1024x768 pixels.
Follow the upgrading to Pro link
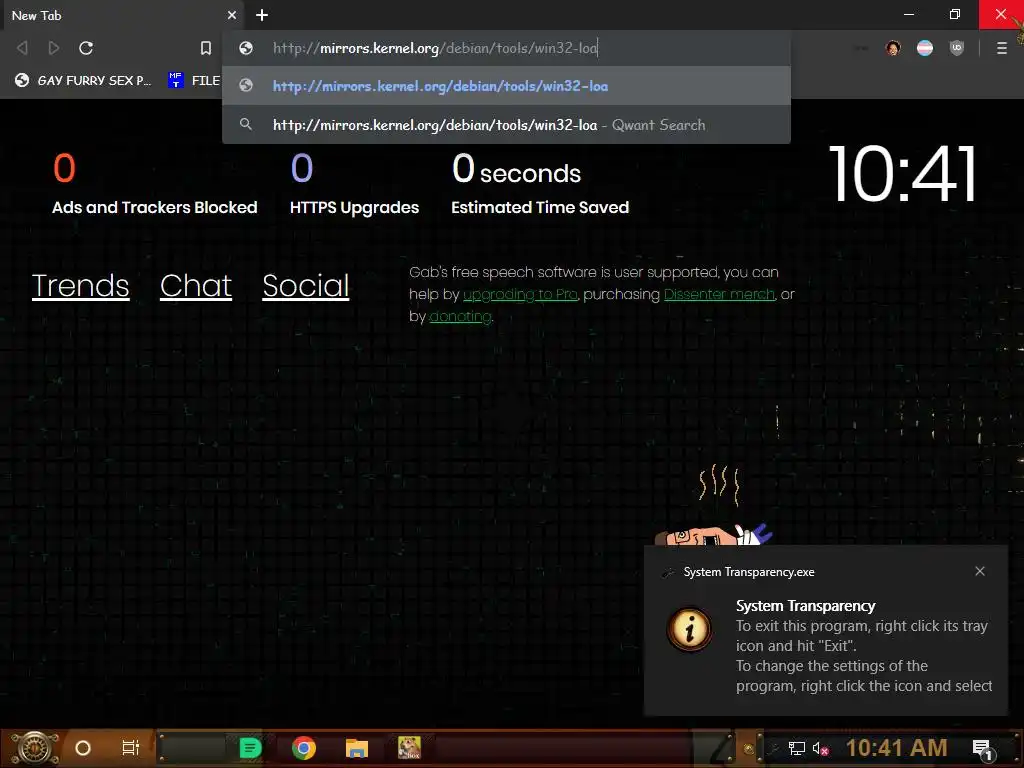click(520, 295)
